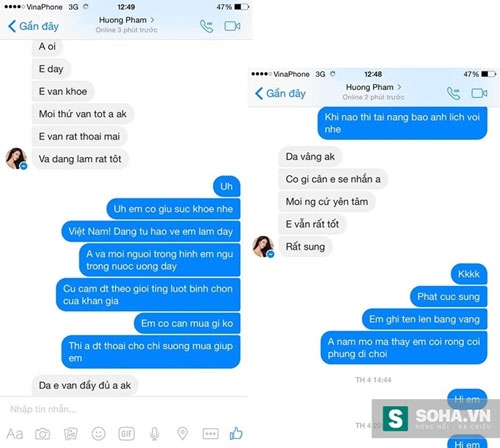
Task: Send a thumbs-up like
Action: pyautogui.click(x=236, y=433)
